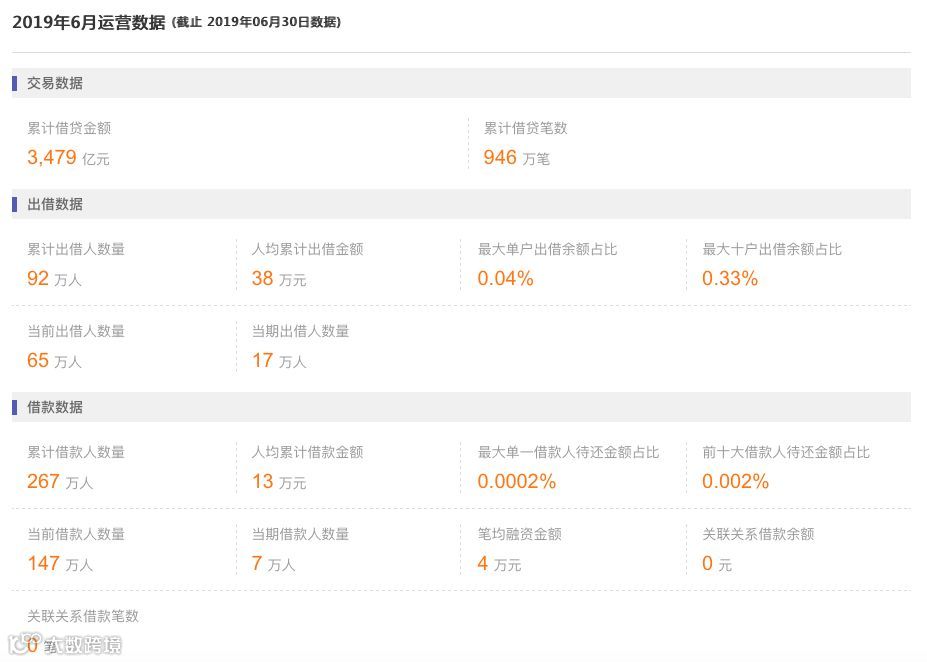This screenshot has height=662, width=927.
Task: Select the 借款数据 section header
Action: pyautogui.click(x=55, y=407)
